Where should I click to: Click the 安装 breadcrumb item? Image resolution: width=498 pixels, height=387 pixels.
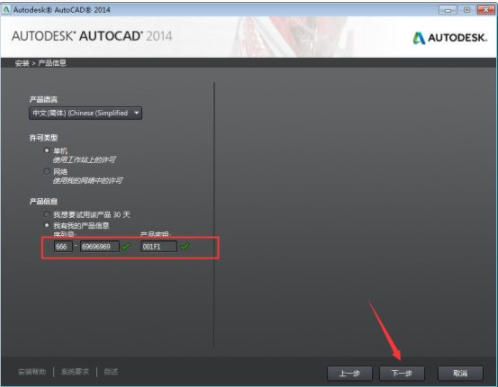point(22,63)
